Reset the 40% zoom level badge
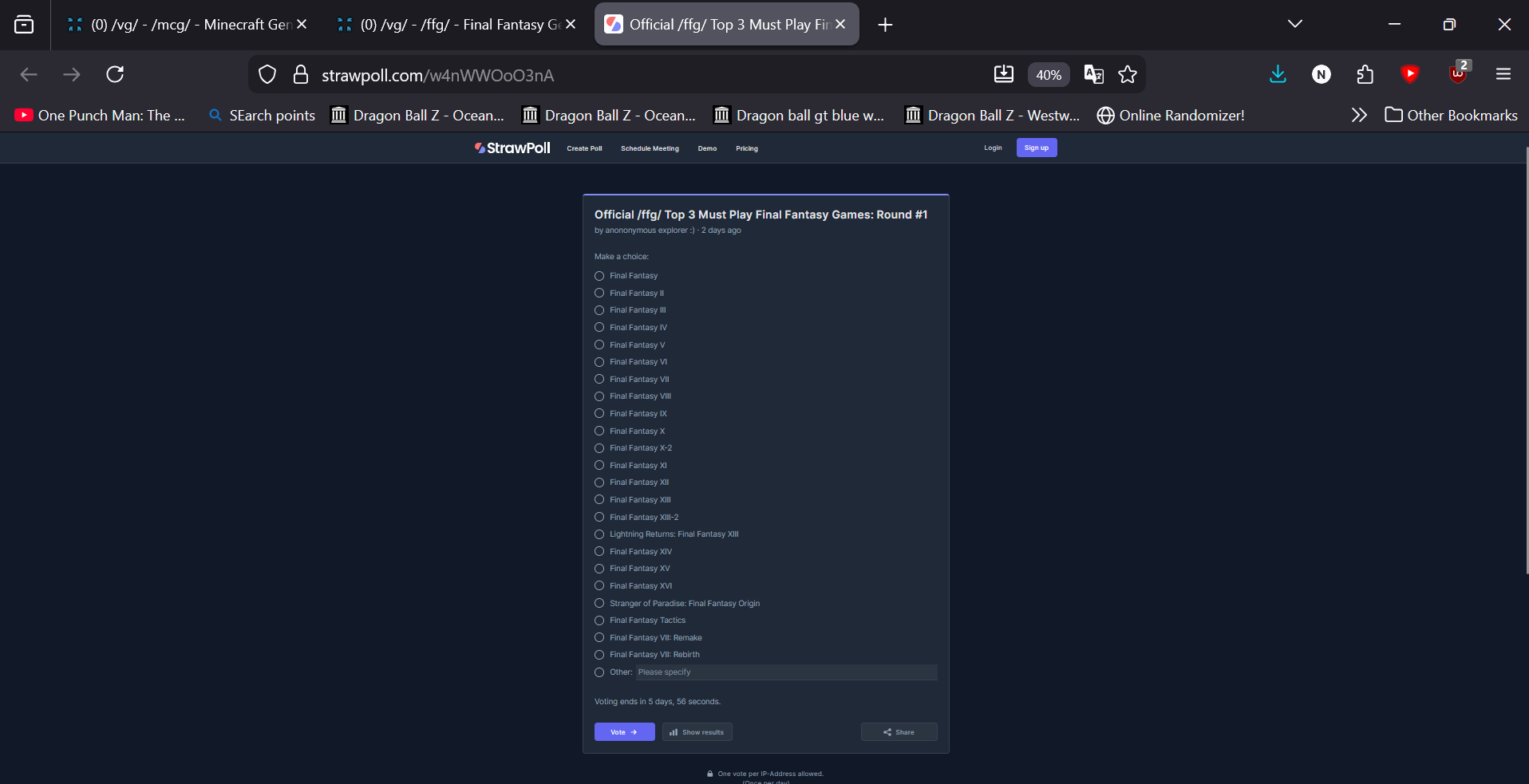The width and height of the screenshot is (1529, 784). click(1049, 75)
